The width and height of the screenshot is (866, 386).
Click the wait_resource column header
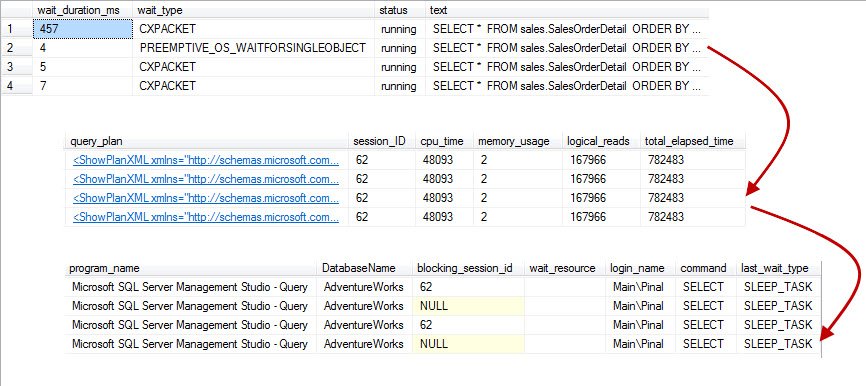(x=564, y=268)
